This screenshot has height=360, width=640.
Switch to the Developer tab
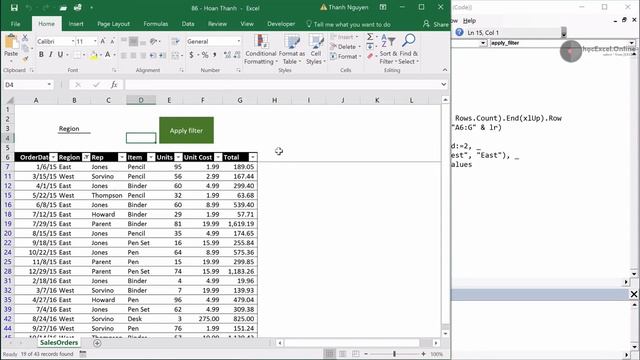click(x=281, y=24)
